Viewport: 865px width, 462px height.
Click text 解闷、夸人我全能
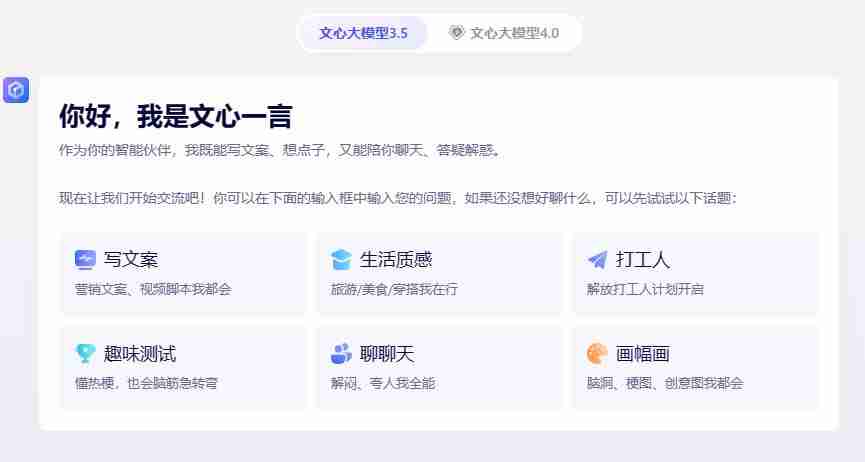(383, 383)
